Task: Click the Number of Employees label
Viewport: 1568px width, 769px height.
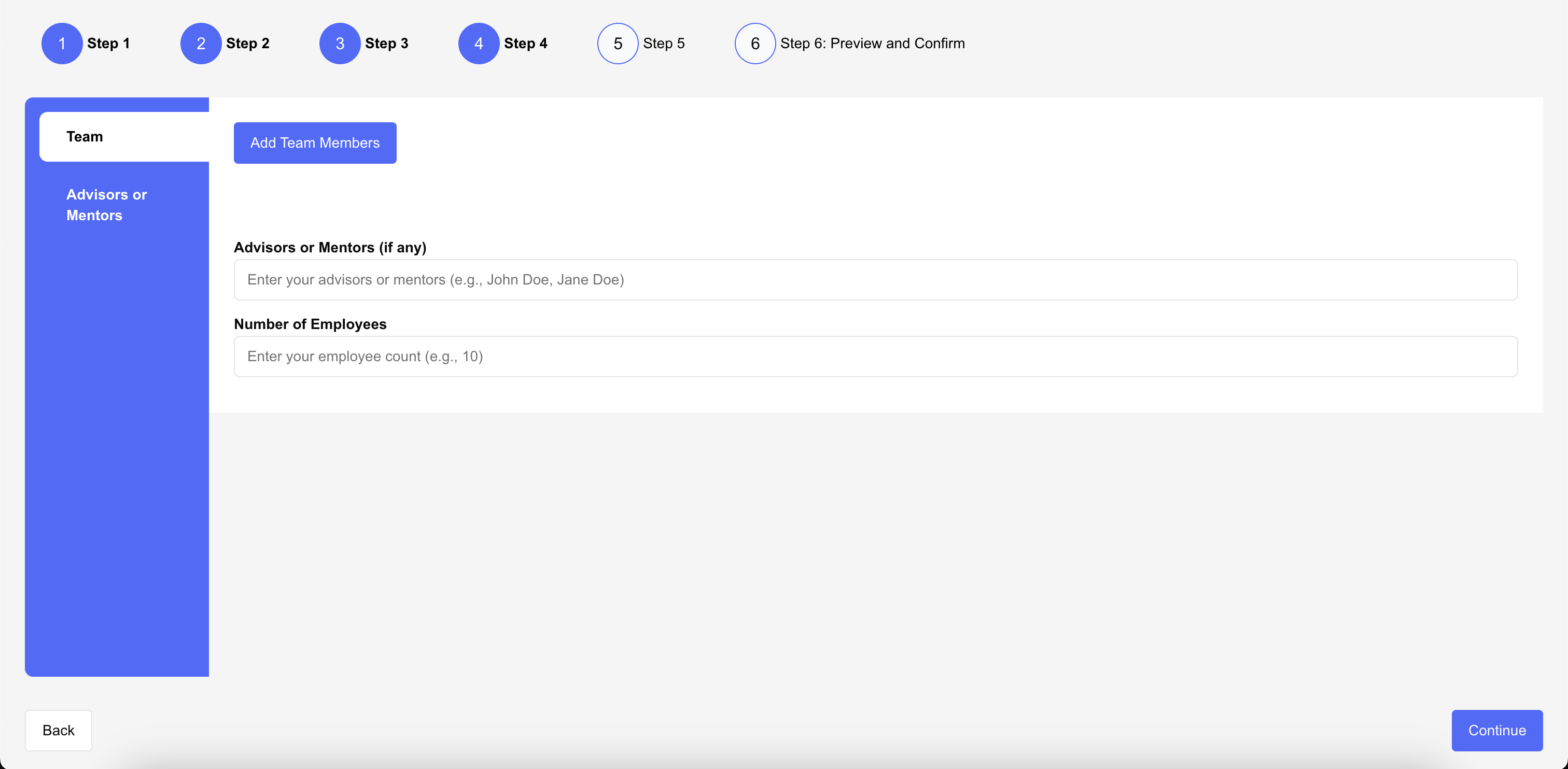Action: pyautogui.click(x=310, y=324)
